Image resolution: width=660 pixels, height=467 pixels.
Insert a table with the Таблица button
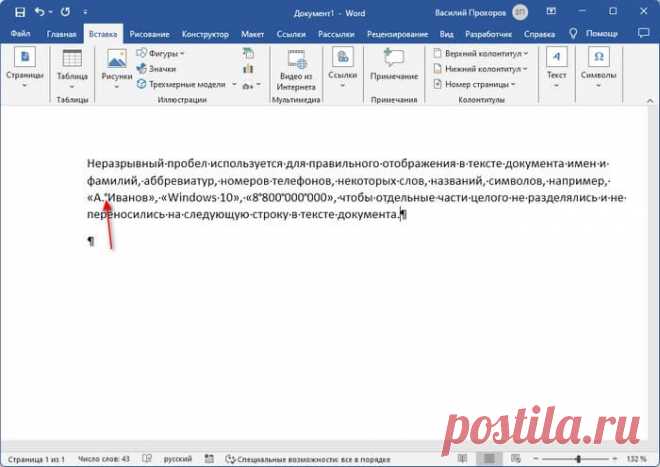coord(72,69)
